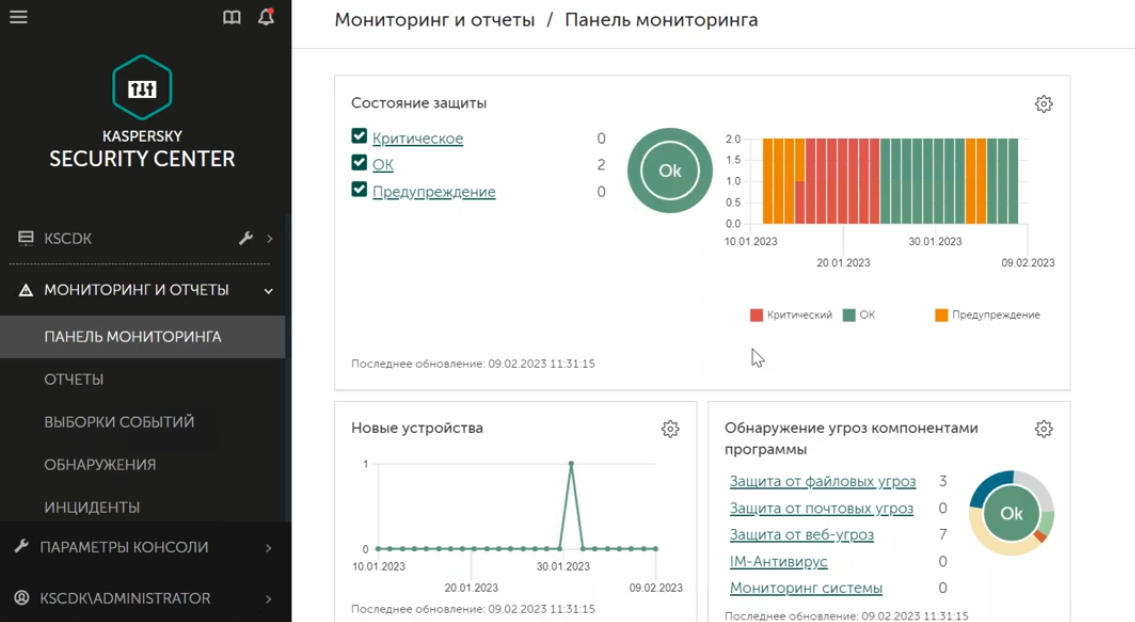Screen dimensions: 1135x622
Task: Click the web threats count 7
Action: pyautogui.click(x=942, y=534)
